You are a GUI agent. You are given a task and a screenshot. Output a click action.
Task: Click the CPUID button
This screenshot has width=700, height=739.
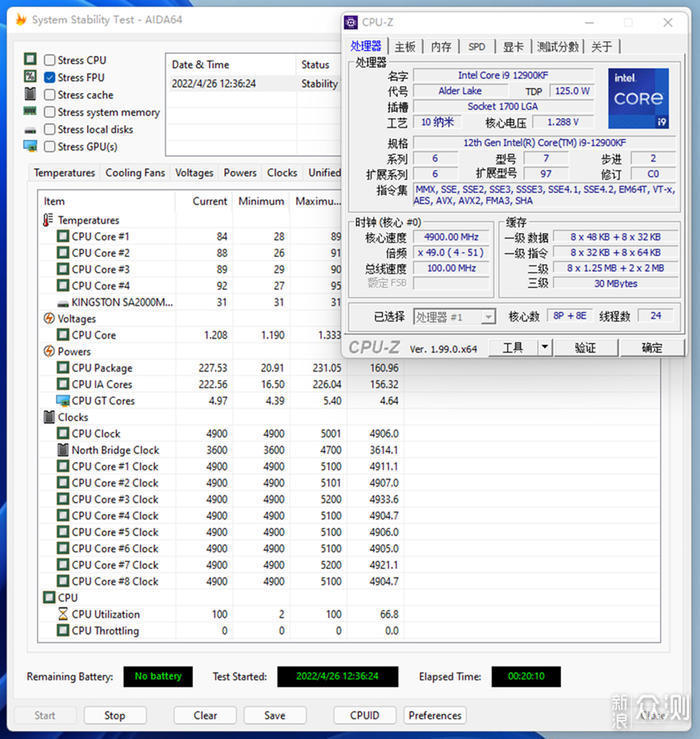[364, 715]
